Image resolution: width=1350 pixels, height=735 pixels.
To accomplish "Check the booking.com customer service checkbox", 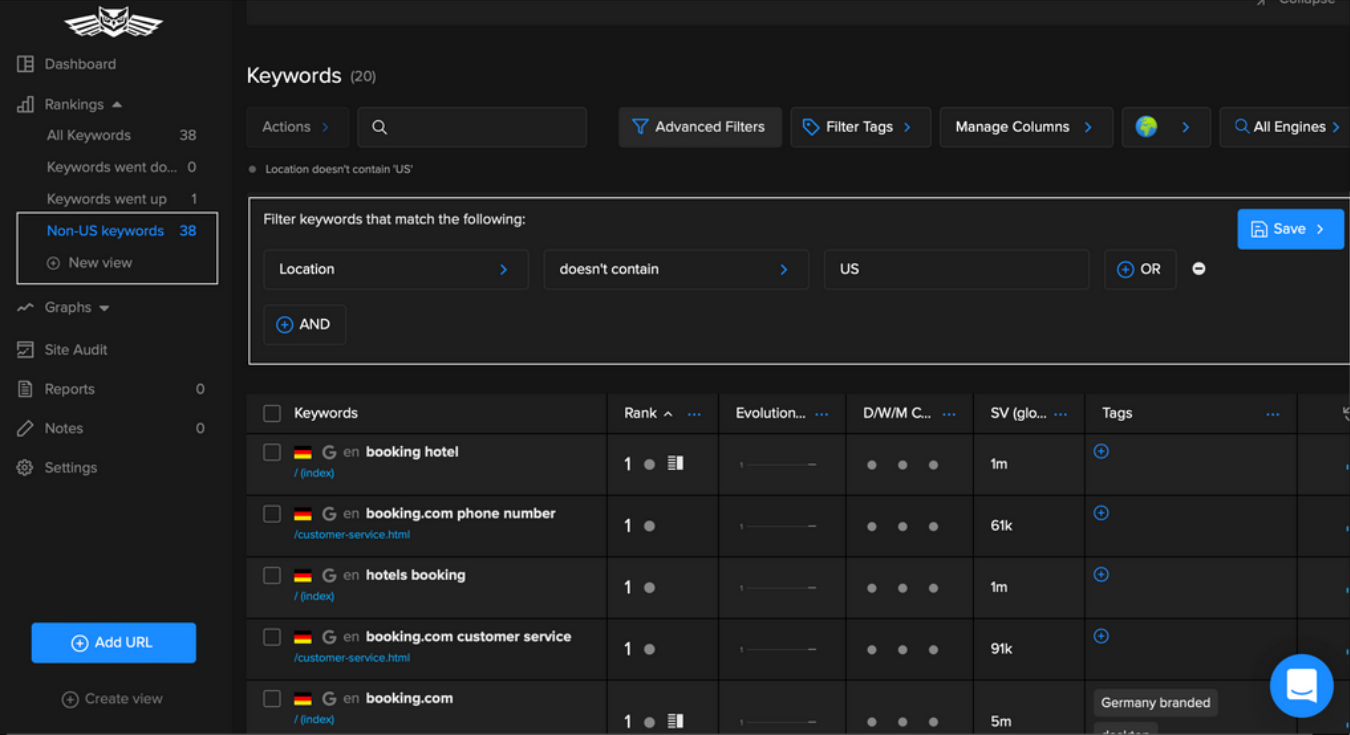I will tap(272, 637).
